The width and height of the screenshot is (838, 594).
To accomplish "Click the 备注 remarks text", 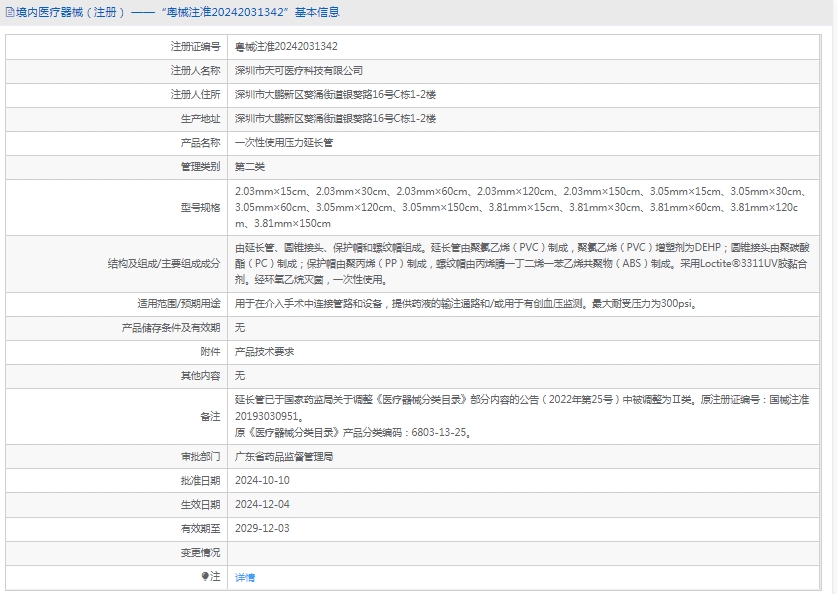I will pyautogui.click(x=520, y=416).
